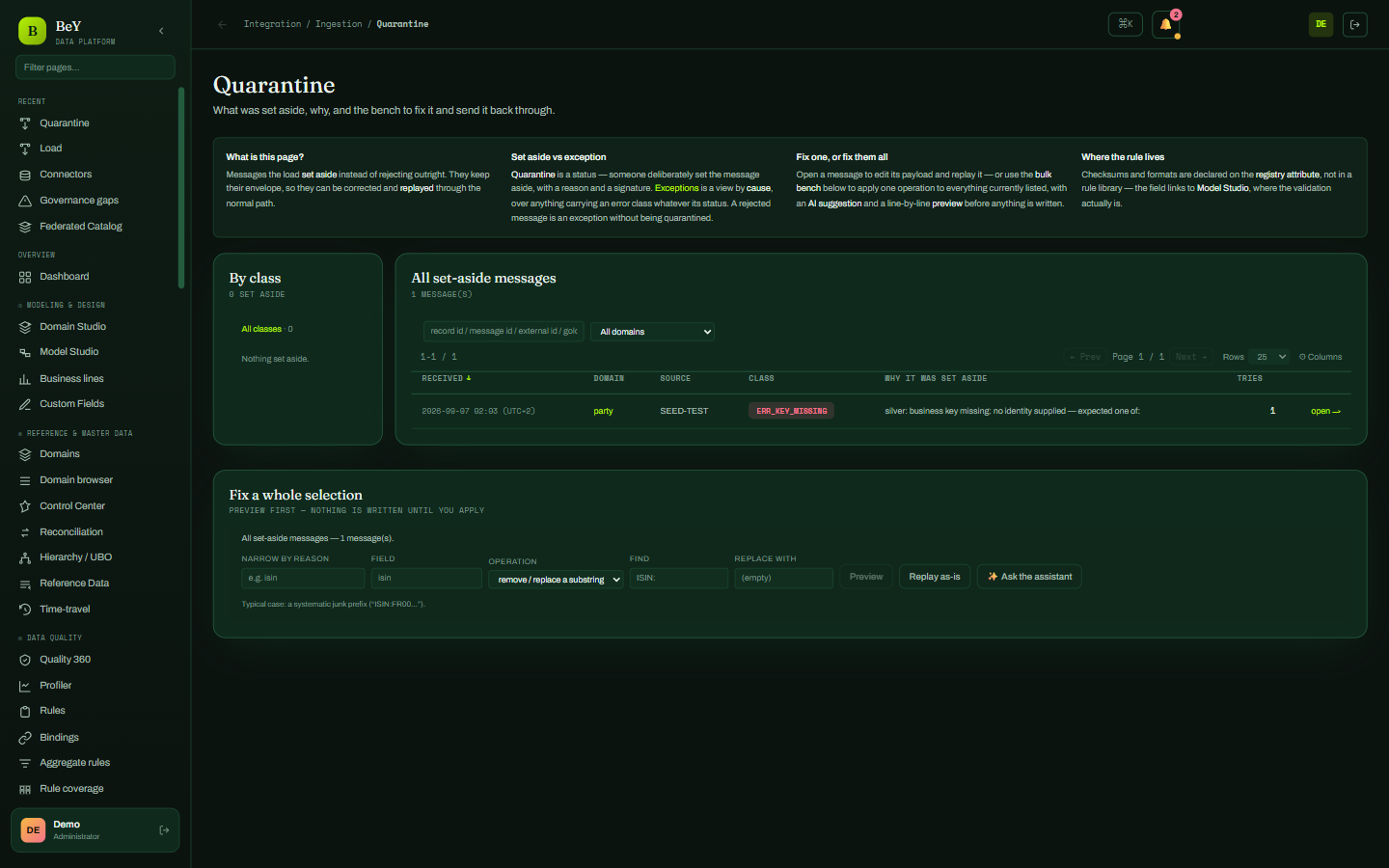
Task: Open the Rule coverage page
Action: click(71, 789)
